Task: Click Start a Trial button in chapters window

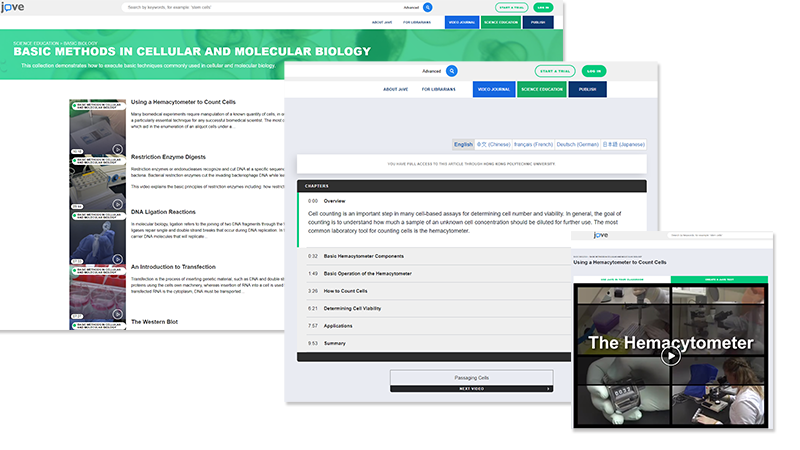Action: coord(555,71)
